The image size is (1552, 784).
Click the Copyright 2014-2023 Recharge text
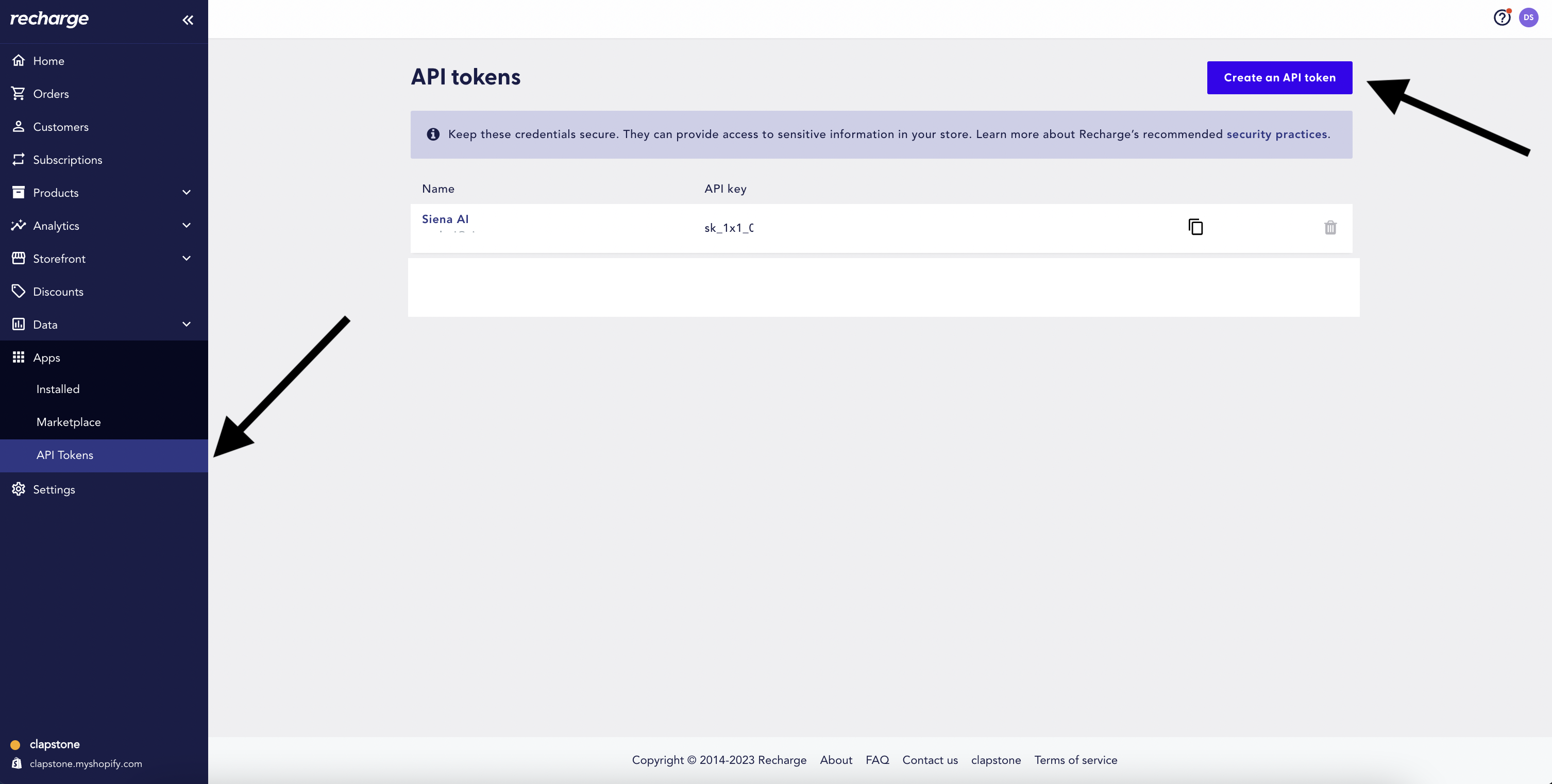719,760
